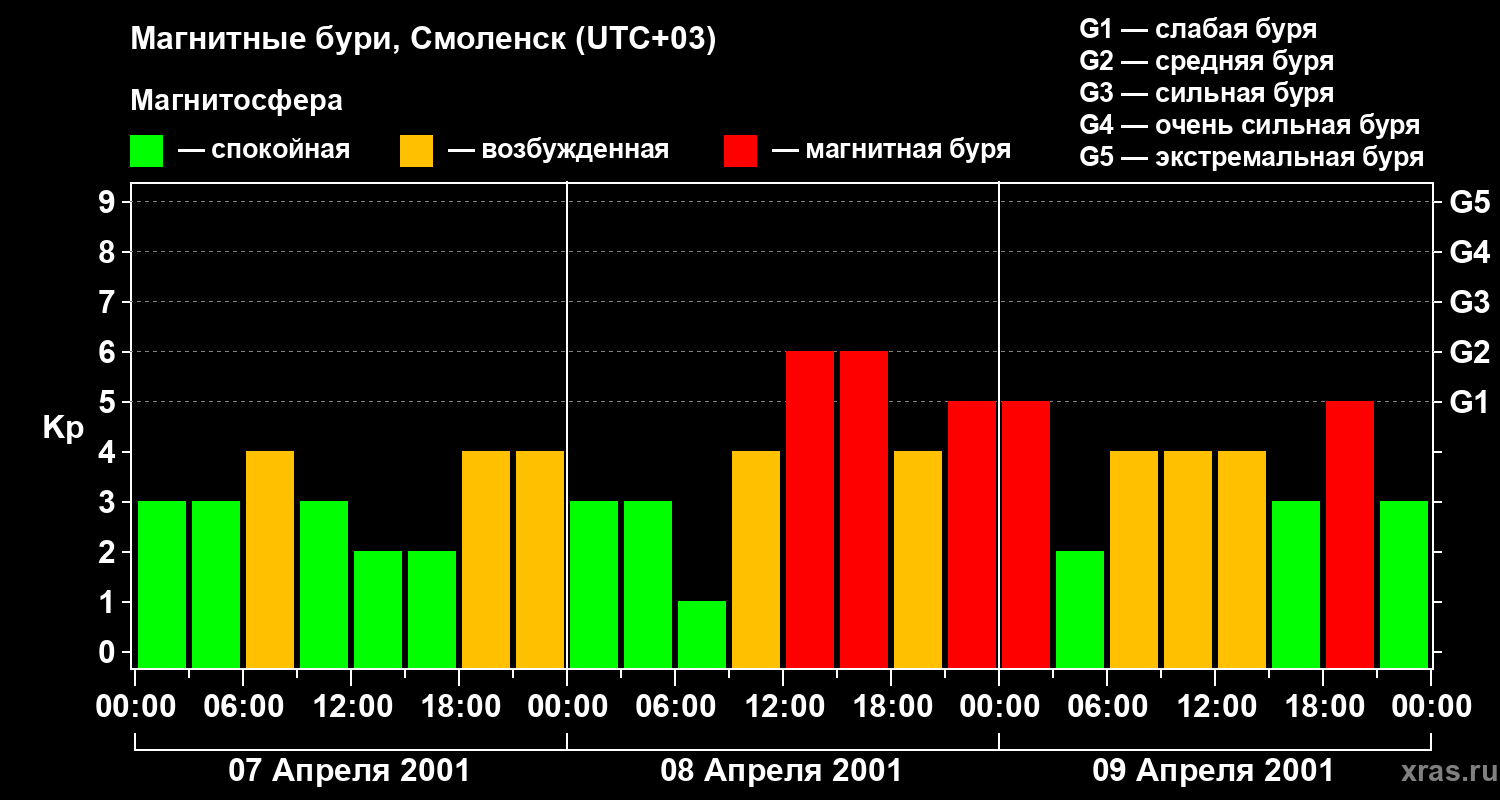Click the red 'магнитная буря' legend swatch

(740, 151)
